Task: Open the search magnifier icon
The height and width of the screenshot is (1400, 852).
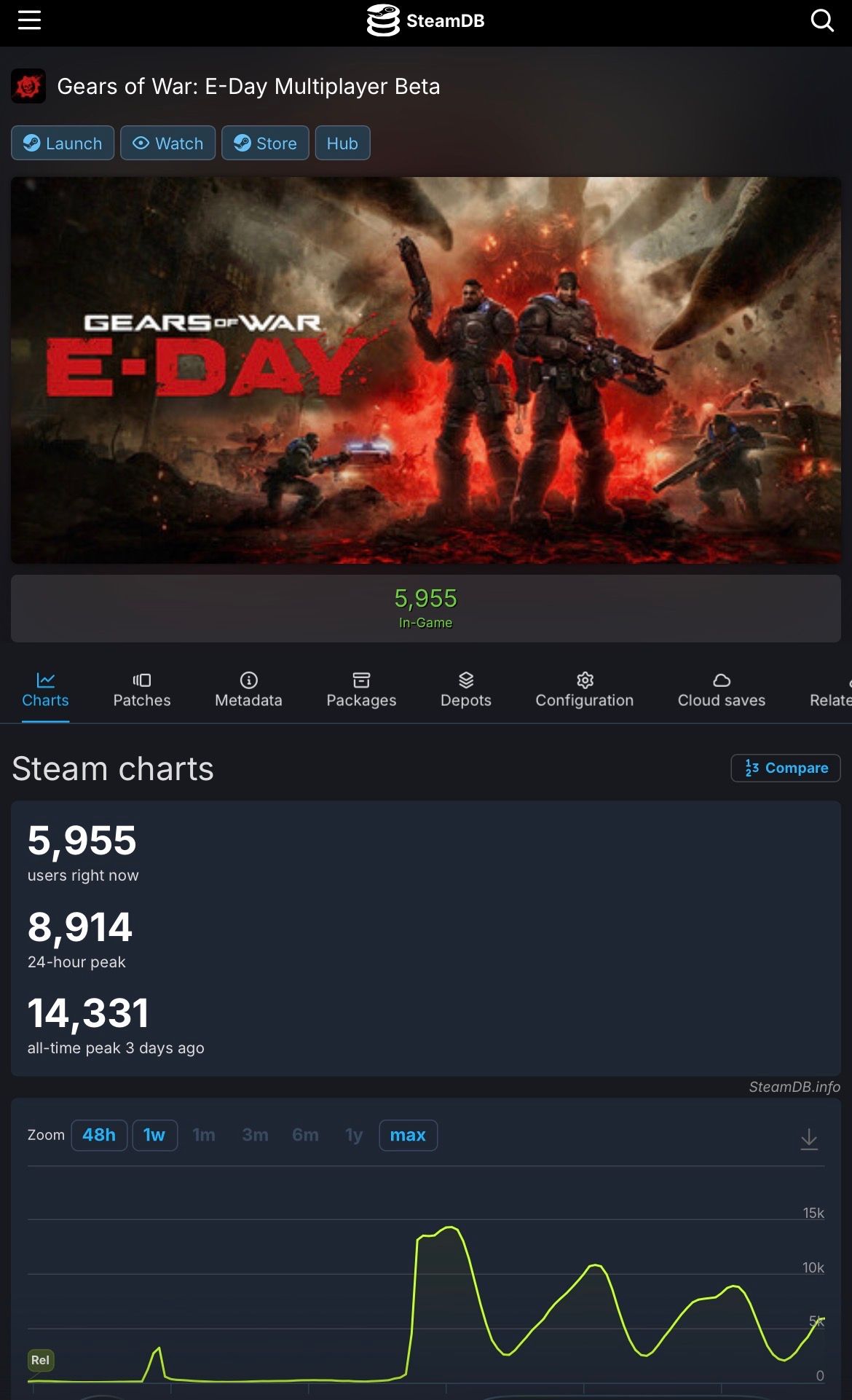Action: click(822, 20)
